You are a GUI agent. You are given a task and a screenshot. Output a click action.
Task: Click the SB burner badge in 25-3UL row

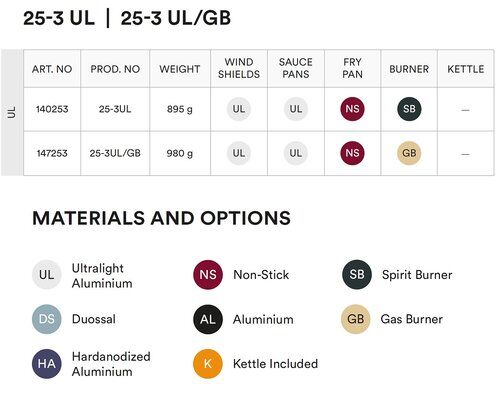(409, 109)
